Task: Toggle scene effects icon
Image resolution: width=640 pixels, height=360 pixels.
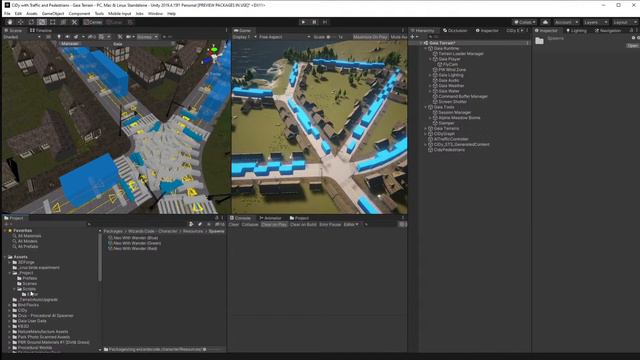Action: pos(77,37)
